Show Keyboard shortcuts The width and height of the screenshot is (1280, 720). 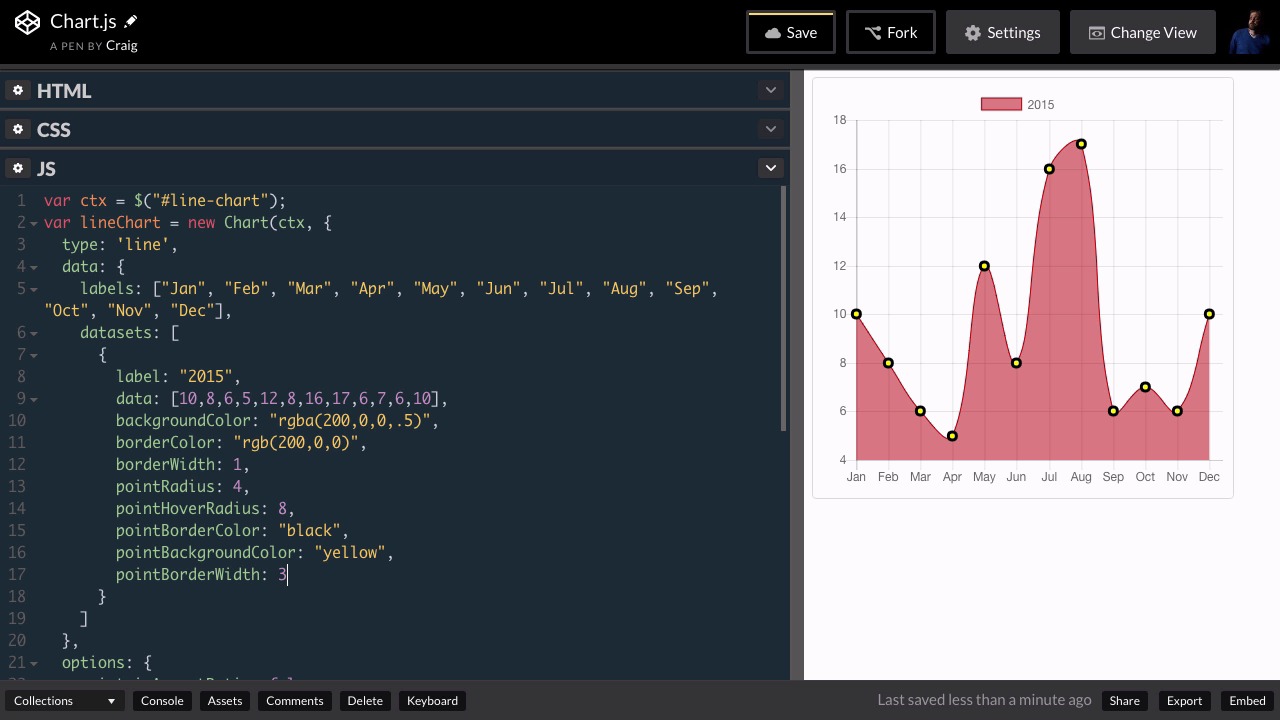point(433,701)
